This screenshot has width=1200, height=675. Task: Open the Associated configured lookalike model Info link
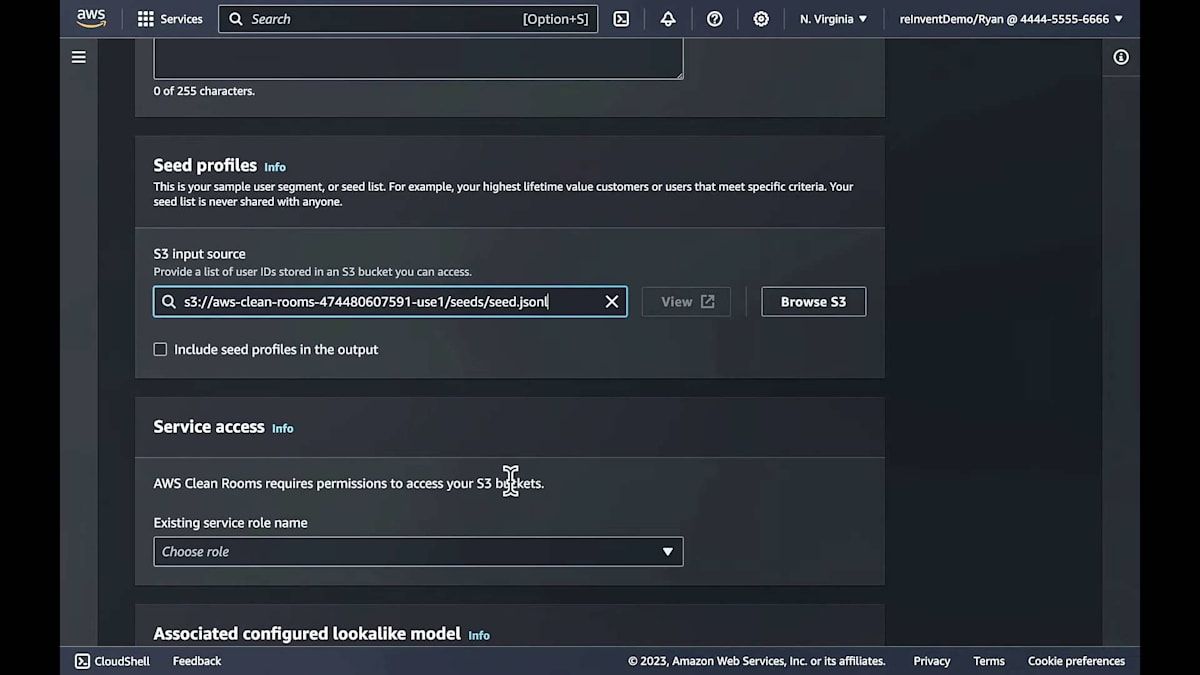pyautogui.click(x=479, y=635)
